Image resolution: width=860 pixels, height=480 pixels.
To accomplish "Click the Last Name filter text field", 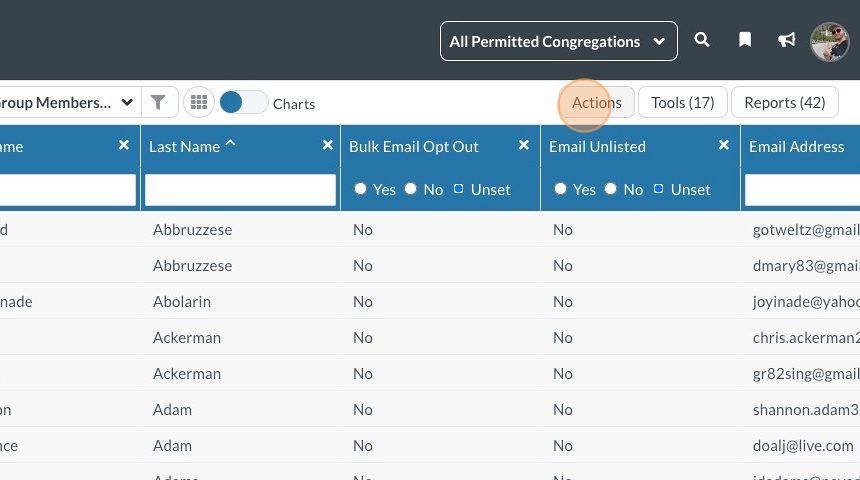I will pyautogui.click(x=240, y=190).
